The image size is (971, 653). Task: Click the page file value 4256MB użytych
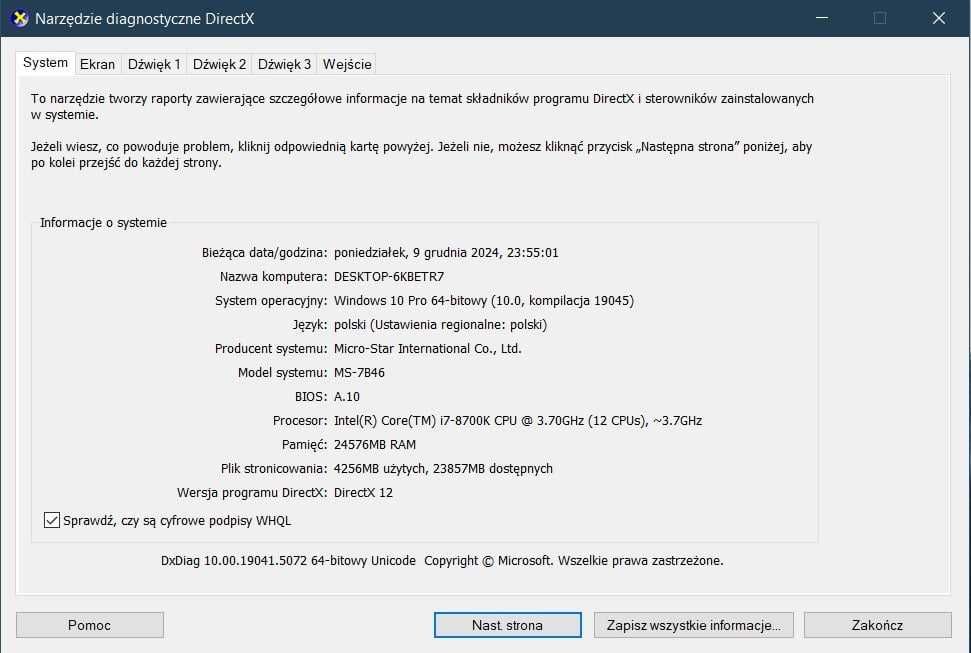point(443,469)
